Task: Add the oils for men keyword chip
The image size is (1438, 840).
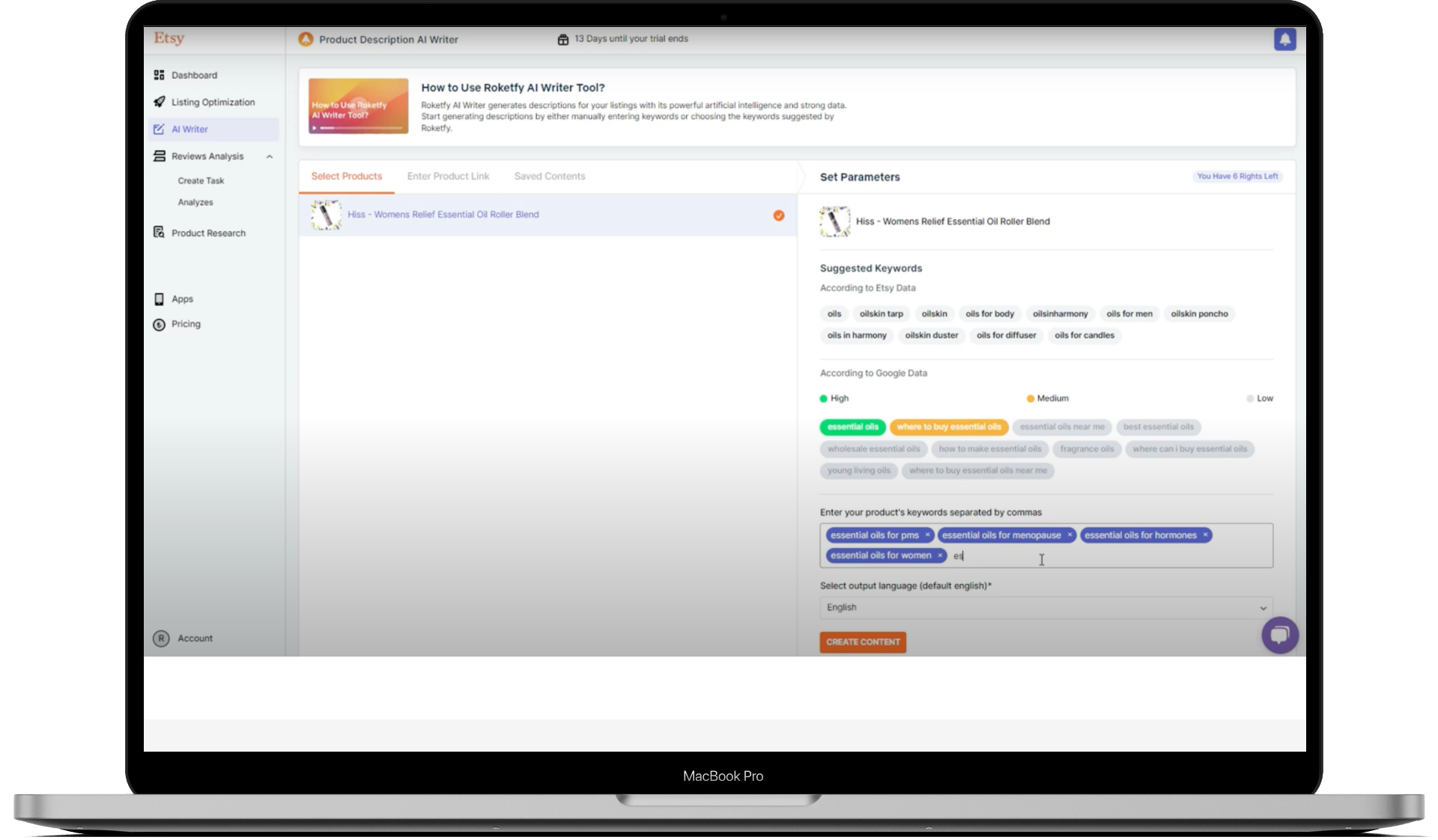Action: (x=1129, y=314)
